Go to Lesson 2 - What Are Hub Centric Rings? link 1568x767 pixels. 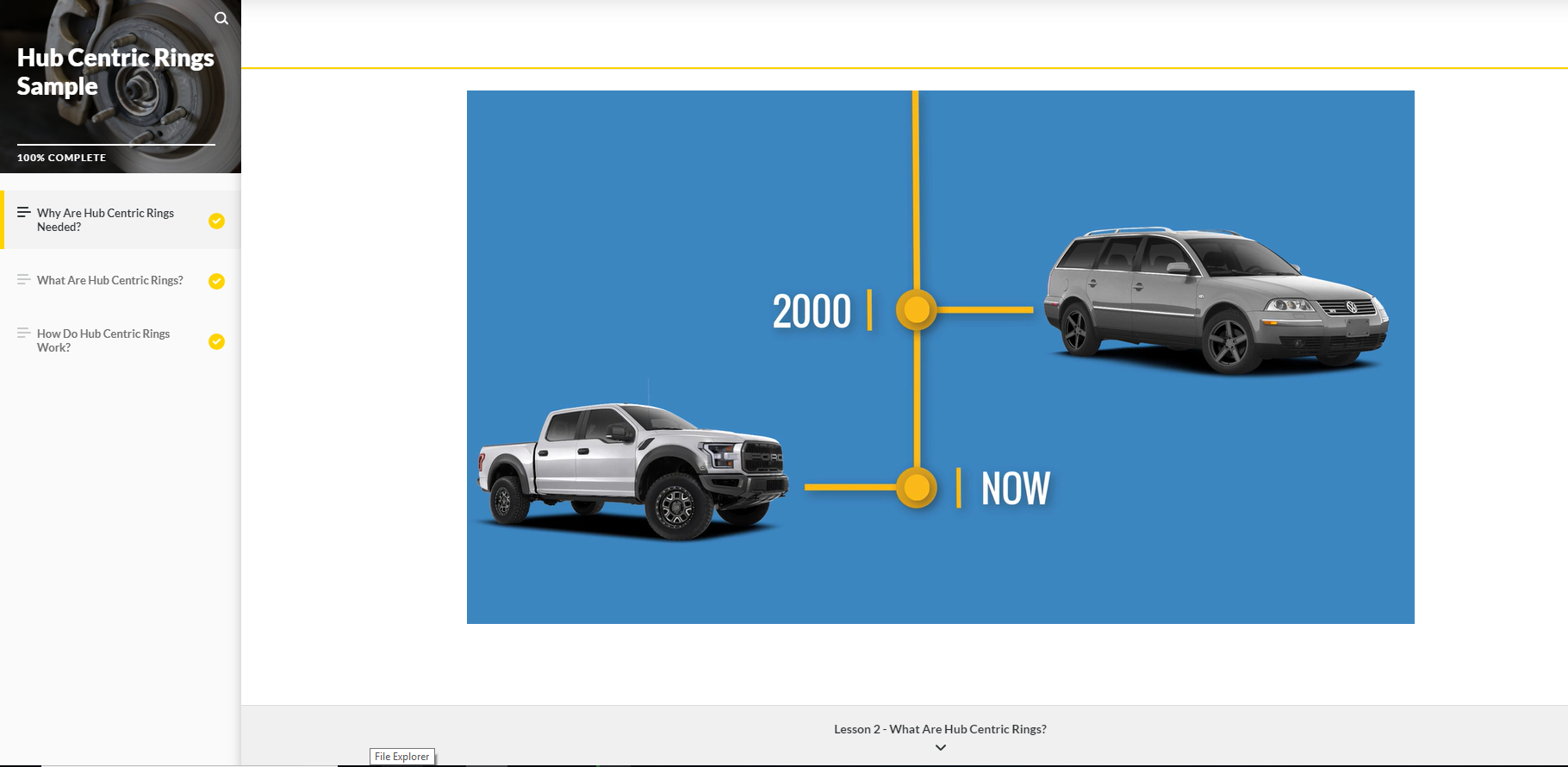[940, 729]
